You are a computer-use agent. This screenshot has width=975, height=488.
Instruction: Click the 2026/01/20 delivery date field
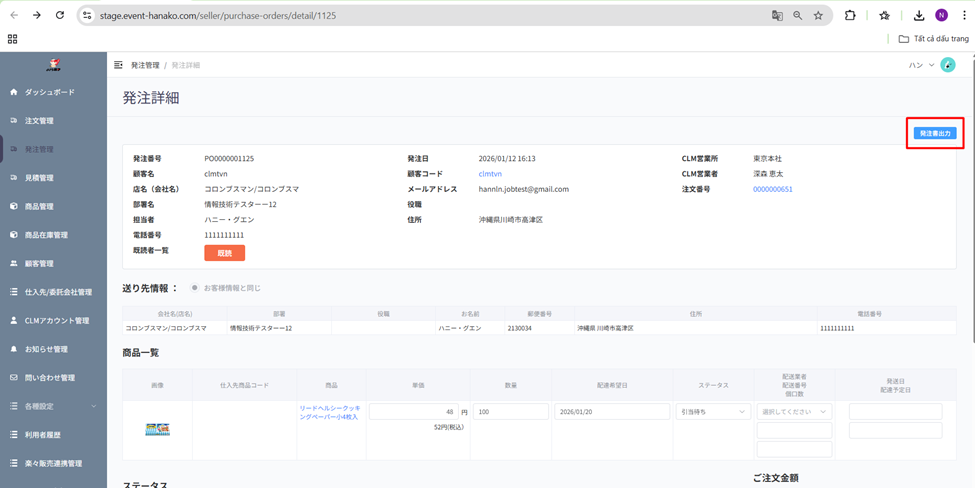tap(611, 412)
